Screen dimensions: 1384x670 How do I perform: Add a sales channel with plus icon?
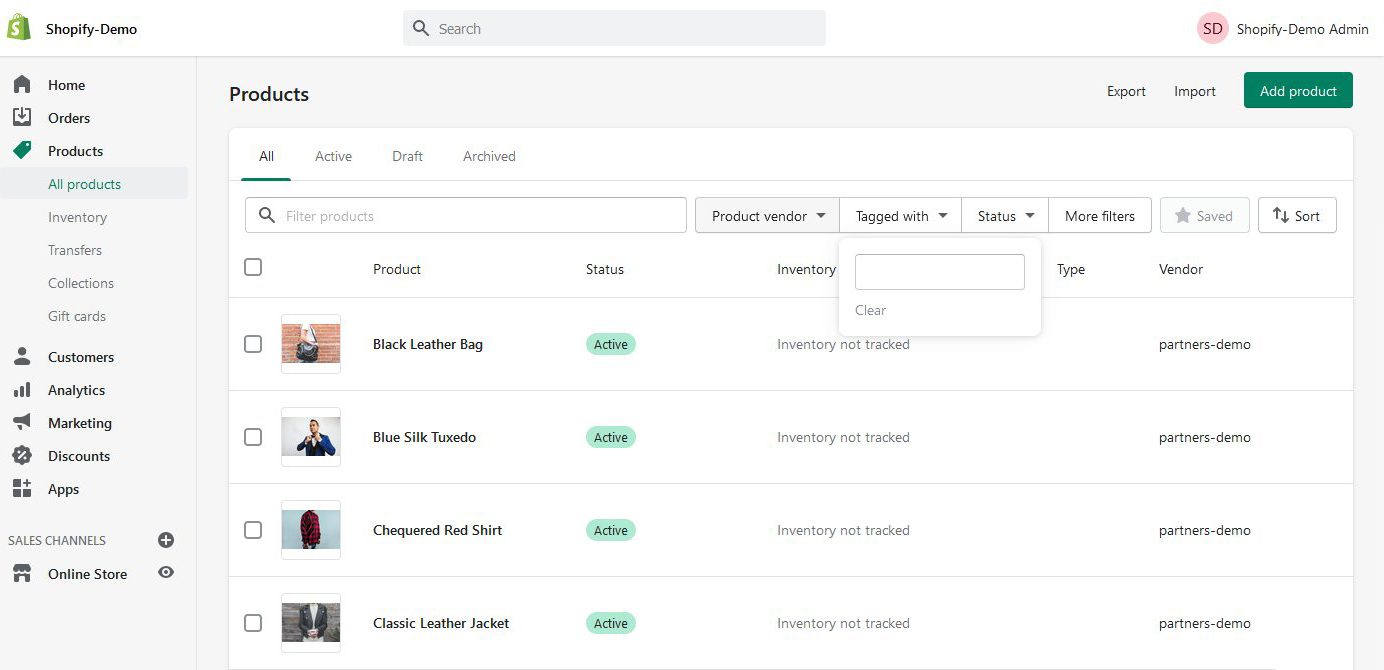[x=166, y=540]
